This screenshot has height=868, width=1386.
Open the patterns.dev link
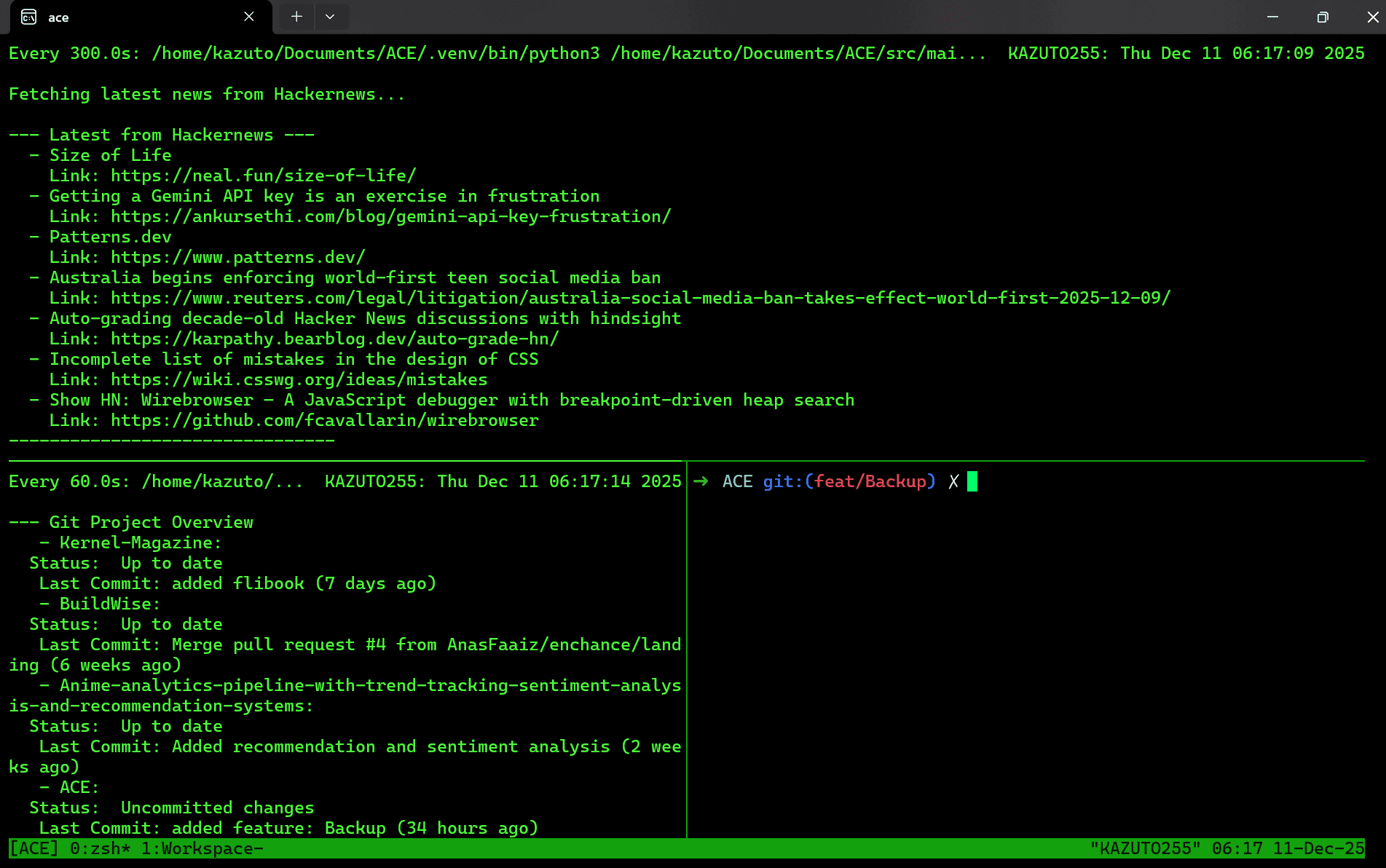click(x=237, y=257)
